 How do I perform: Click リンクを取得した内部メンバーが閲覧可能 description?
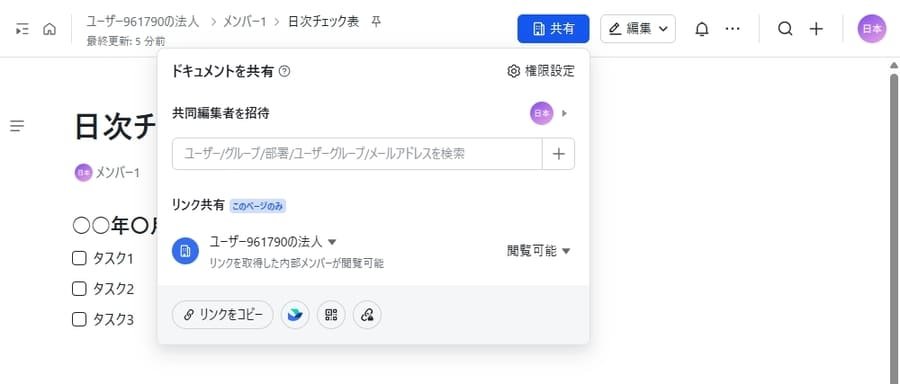[297, 263]
